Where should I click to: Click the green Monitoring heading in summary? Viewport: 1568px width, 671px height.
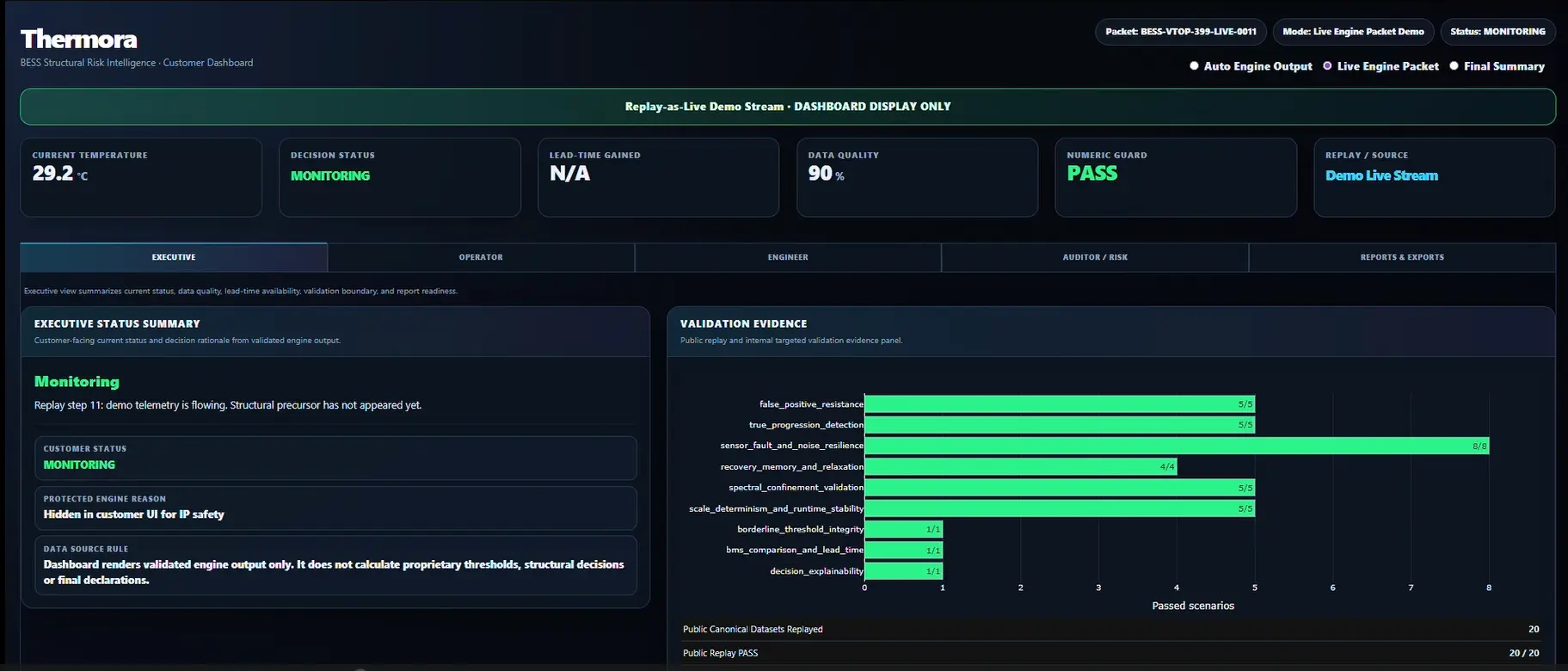point(77,381)
